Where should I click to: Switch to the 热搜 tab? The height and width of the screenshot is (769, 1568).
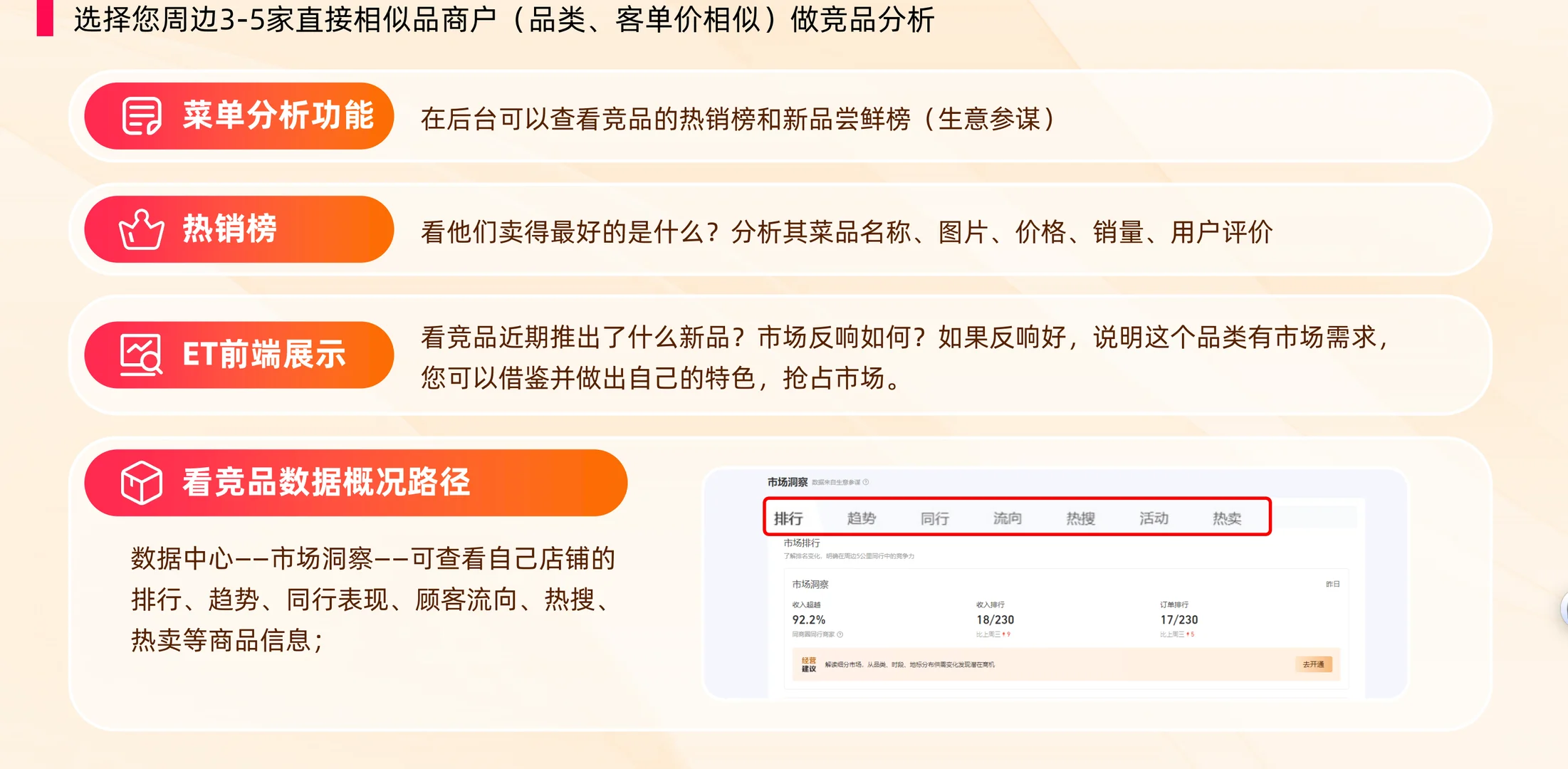(x=1080, y=518)
